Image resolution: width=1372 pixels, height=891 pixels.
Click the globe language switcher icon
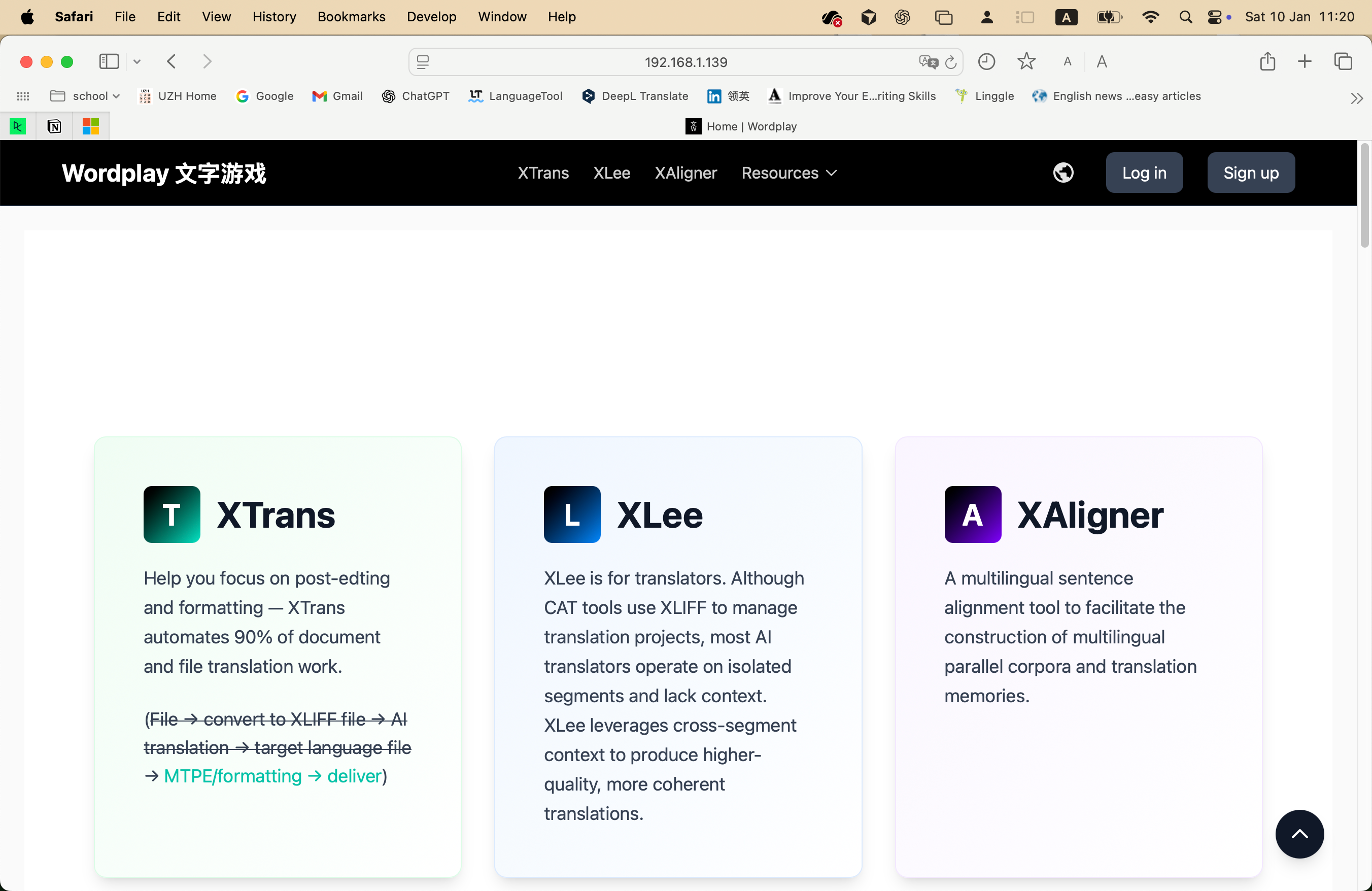click(1063, 173)
